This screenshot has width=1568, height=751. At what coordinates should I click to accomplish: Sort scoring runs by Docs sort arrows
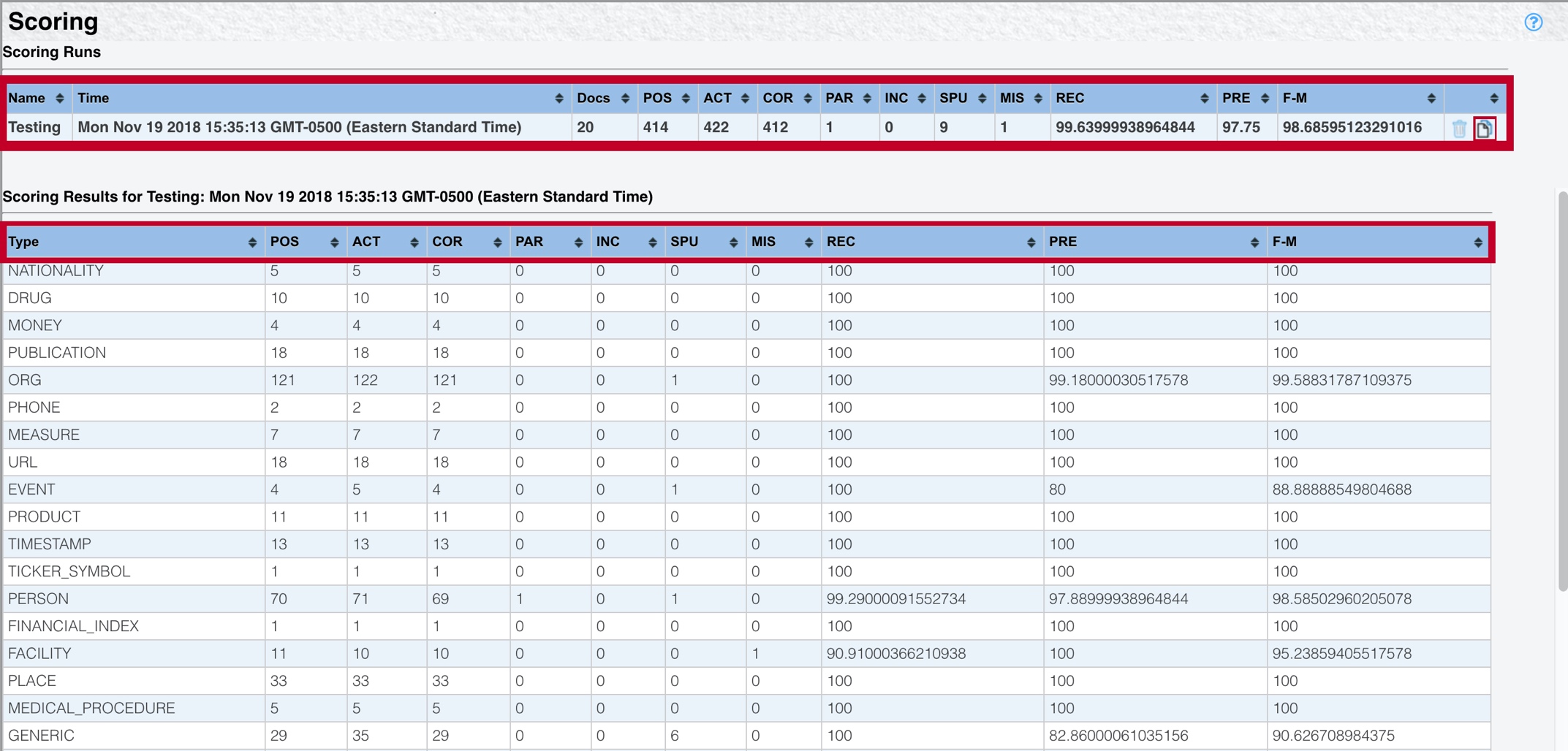click(625, 99)
